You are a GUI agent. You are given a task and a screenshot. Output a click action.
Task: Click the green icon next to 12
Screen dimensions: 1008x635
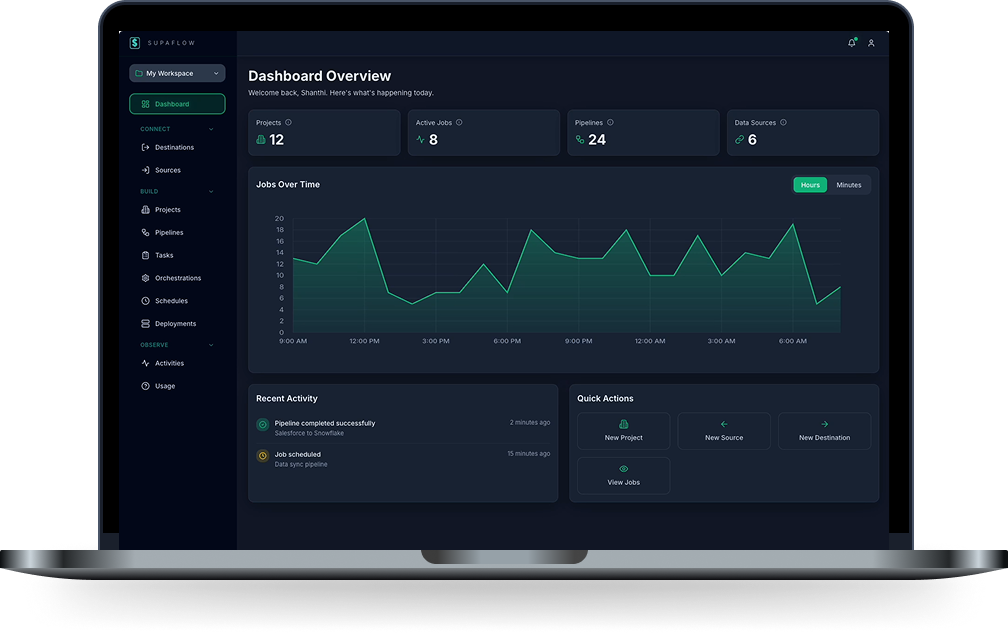(x=261, y=139)
